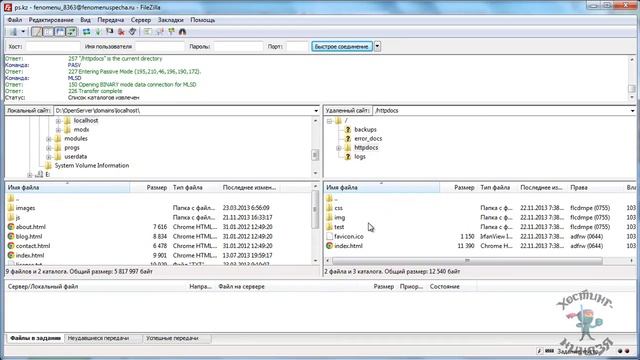Open the Редактирование menu
Viewport: 640px width, 360px height.
coord(51,20)
